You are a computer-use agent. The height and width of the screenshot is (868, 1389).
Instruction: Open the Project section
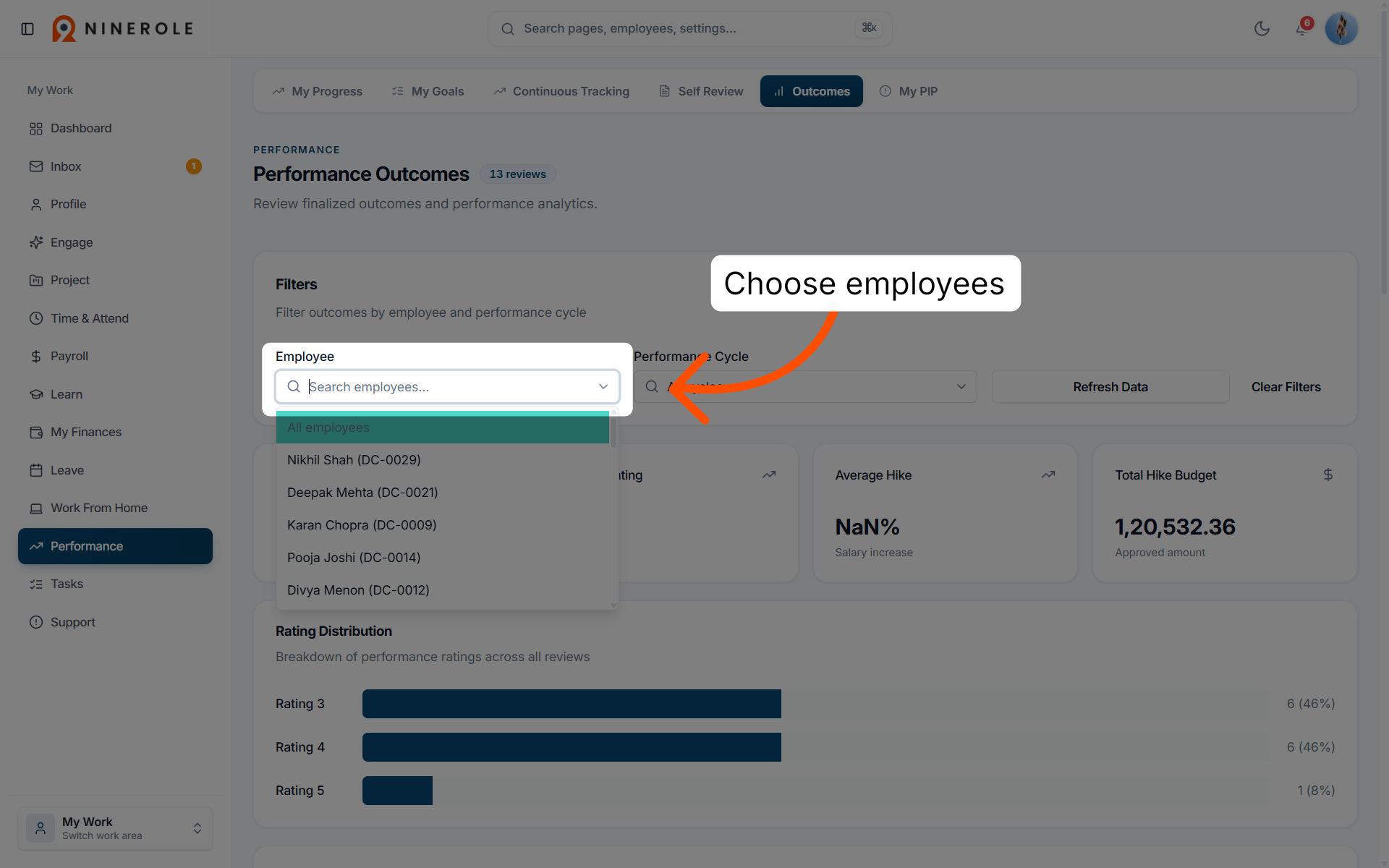pos(116,280)
